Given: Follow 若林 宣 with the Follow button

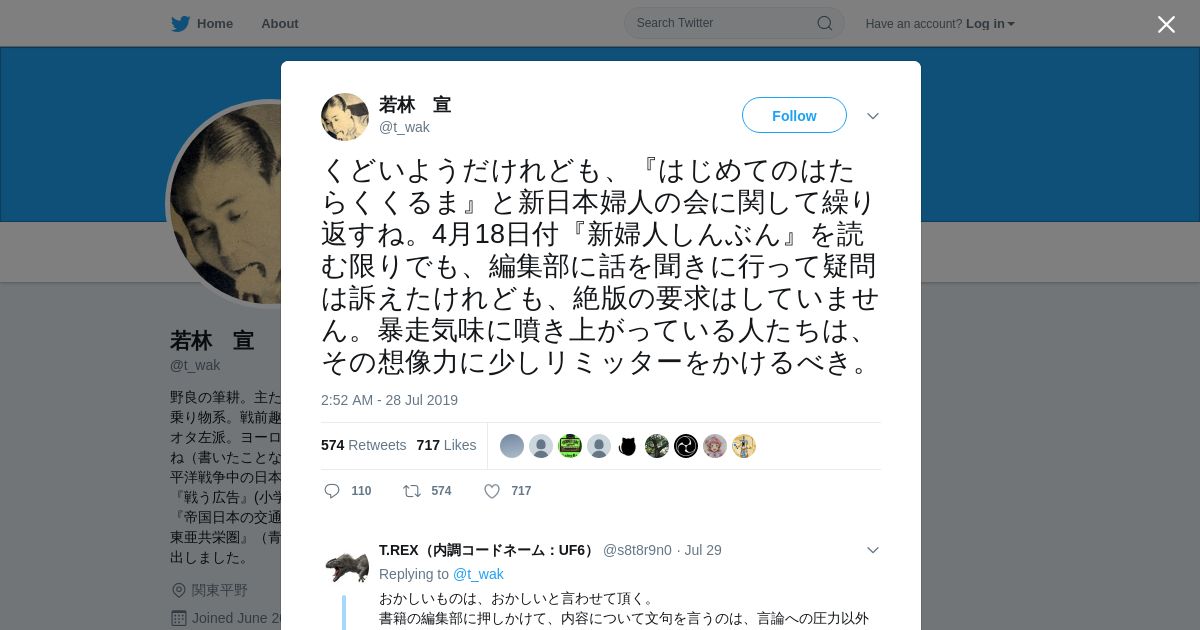Looking at the screenshot, I should coord(794,115).
